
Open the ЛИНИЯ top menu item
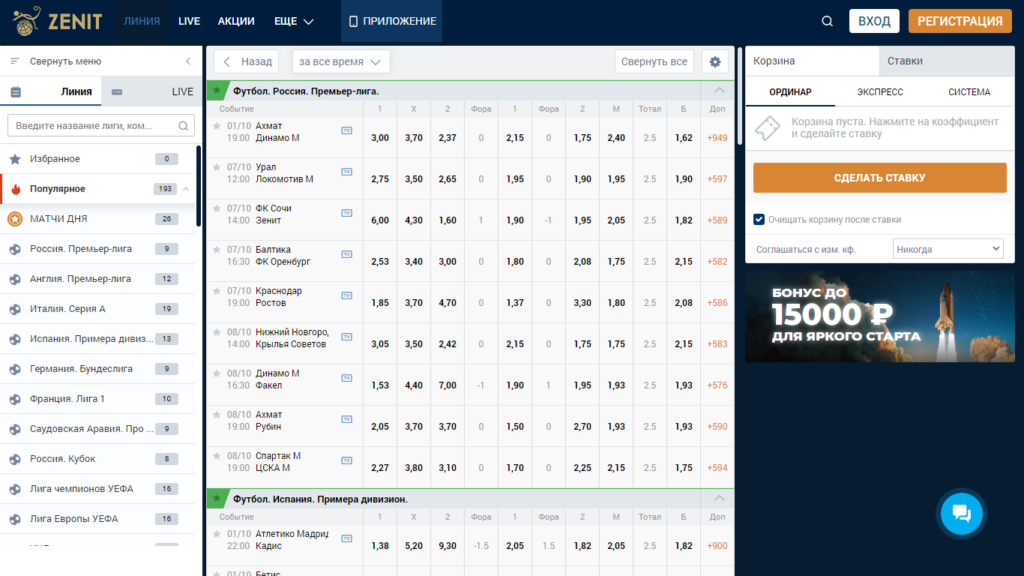click(142, 22)
